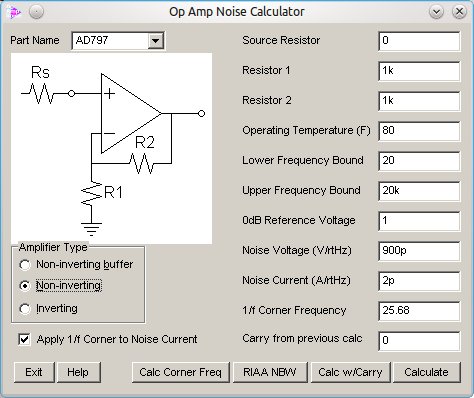Viewport: 474px width, 398px height.
Task: Click the RIAA NBW button
Action: point(270,372)
